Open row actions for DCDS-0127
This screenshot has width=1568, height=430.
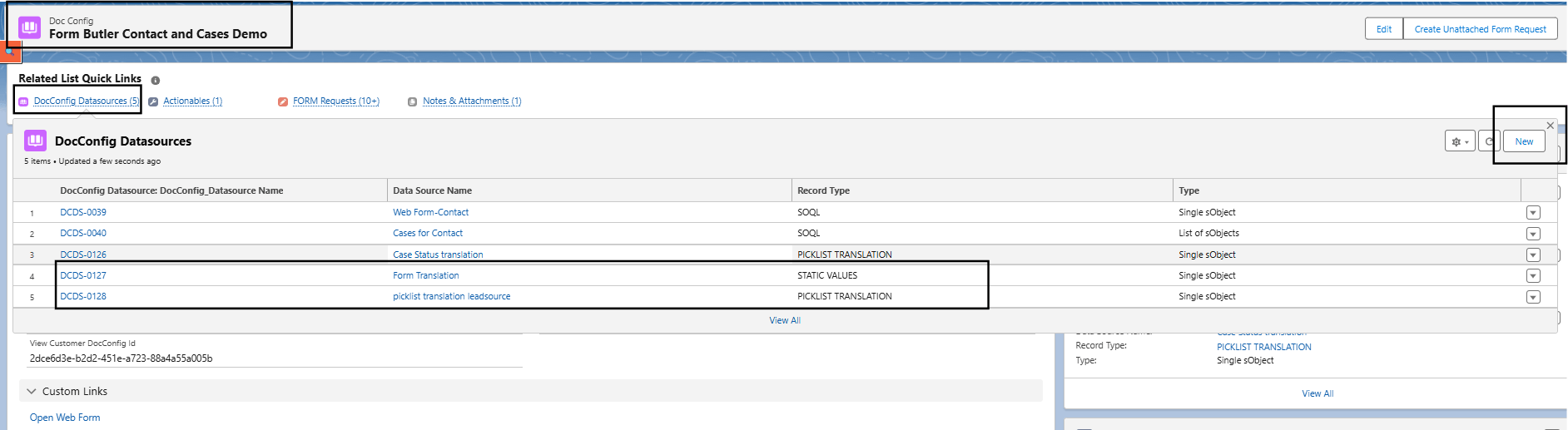pyautogui.click(x=1533, y=276)
